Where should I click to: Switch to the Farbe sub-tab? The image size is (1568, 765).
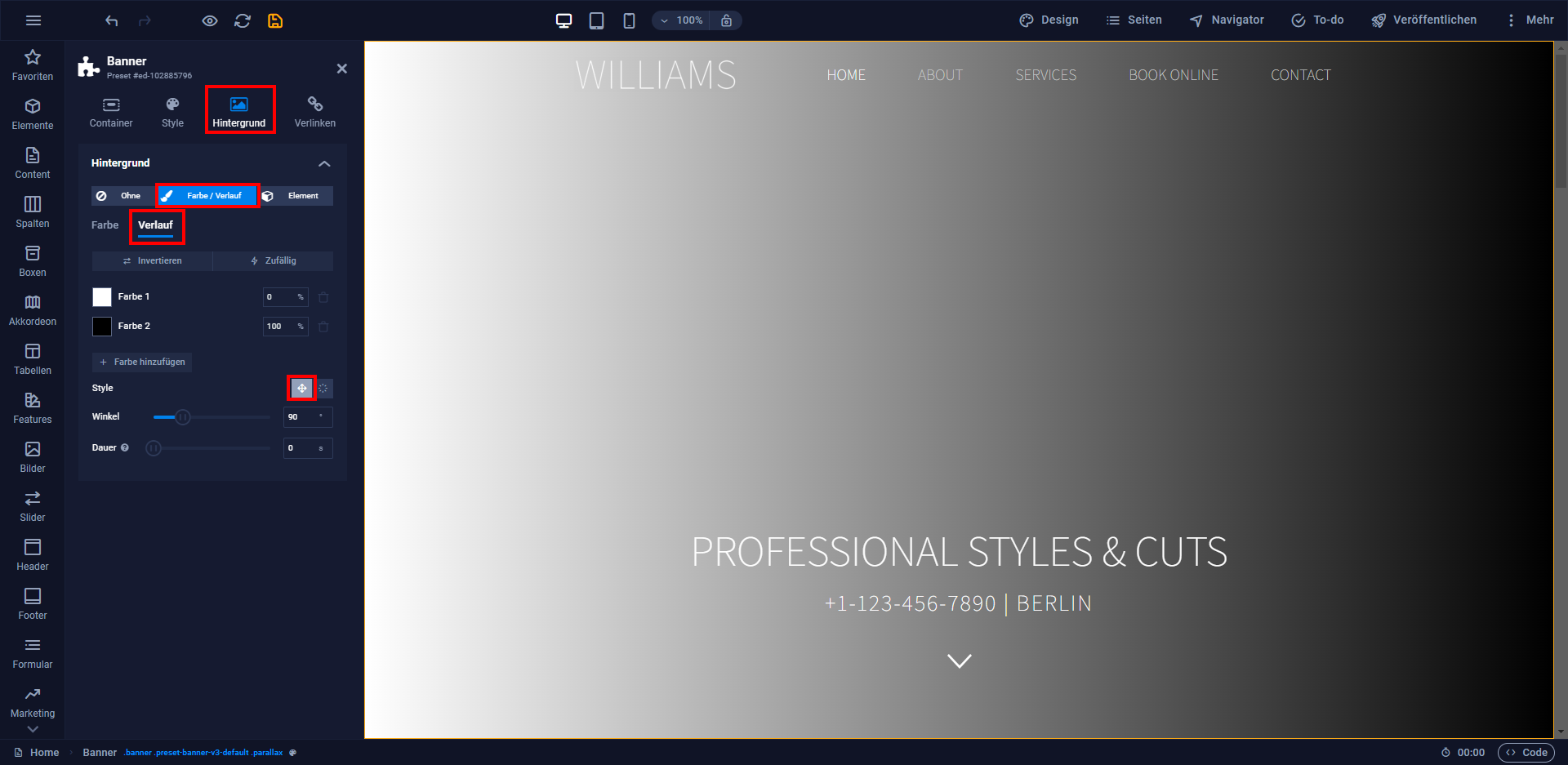pyautogui.click(x=105, y=225)
